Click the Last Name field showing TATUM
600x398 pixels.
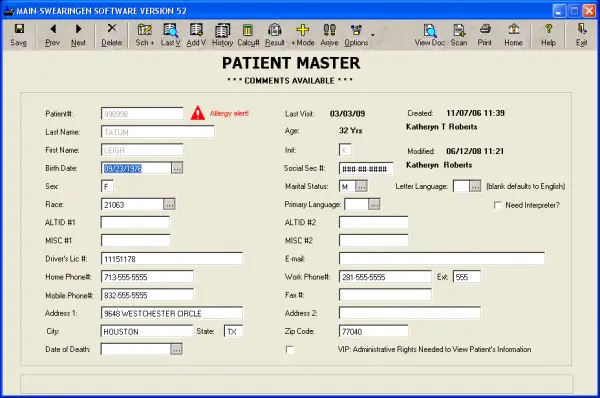point(158,132)
